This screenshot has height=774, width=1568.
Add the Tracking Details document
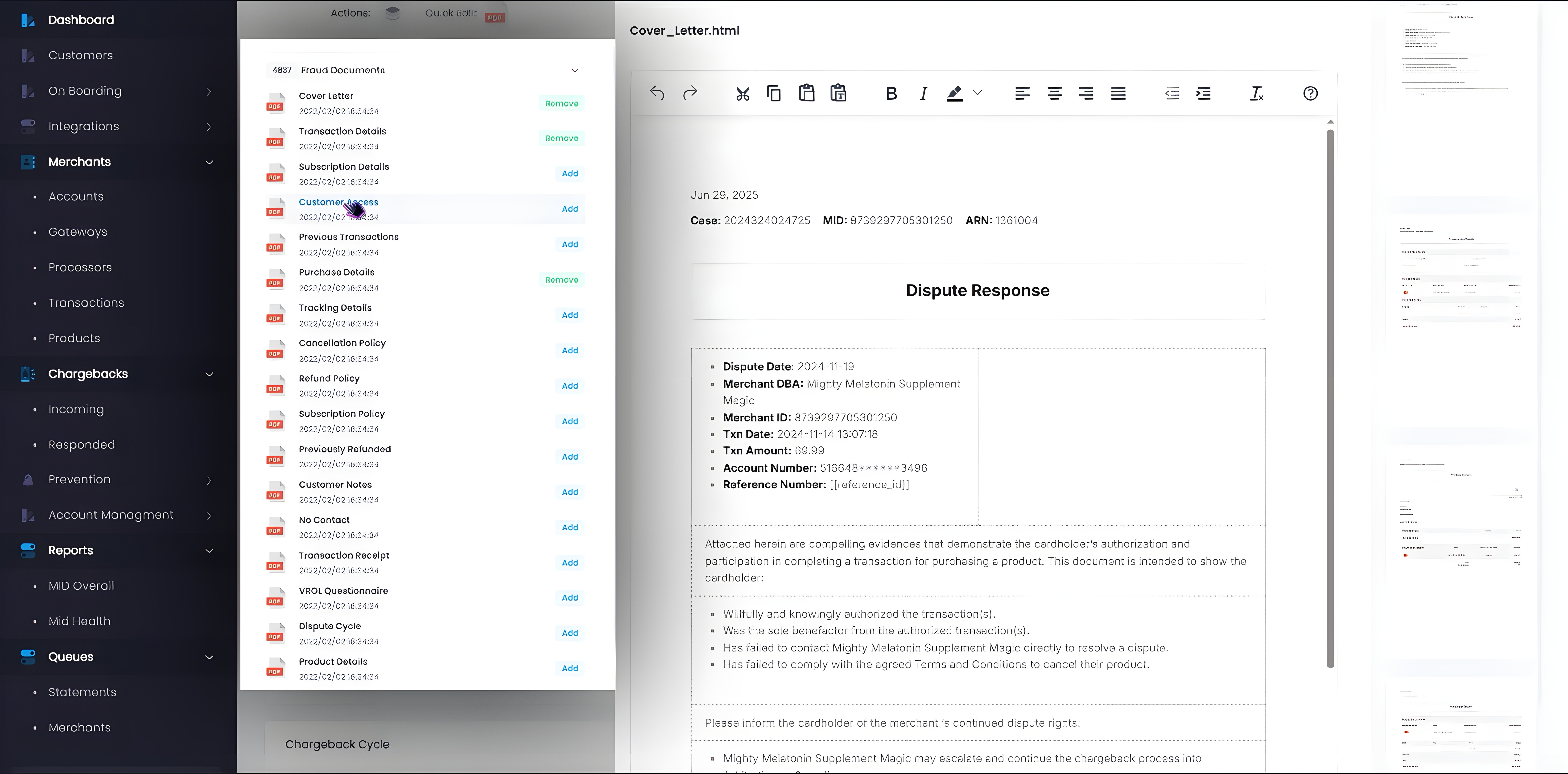570,315
